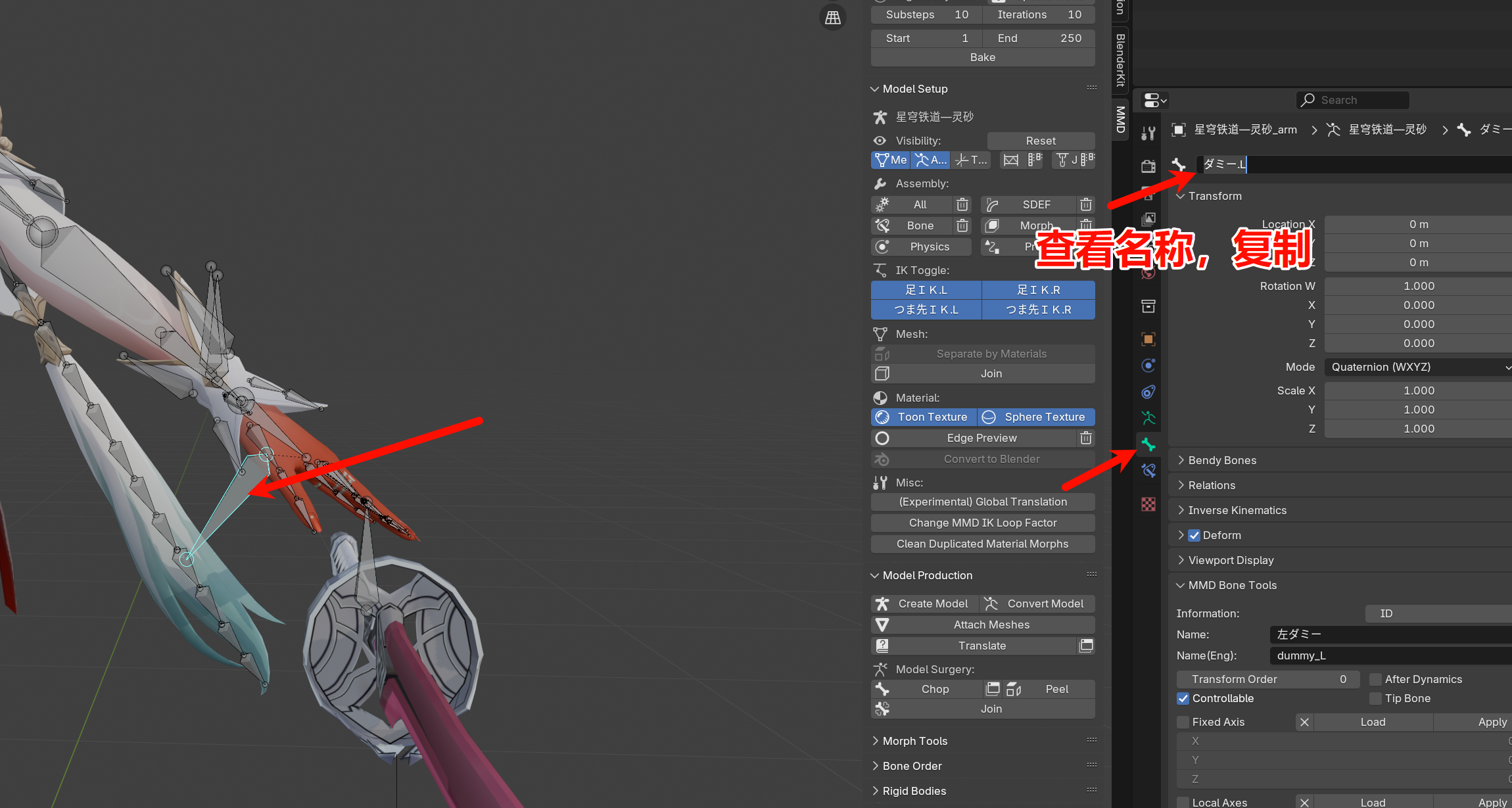Delete Edge Preview with its trash icon

[1086, 438]
